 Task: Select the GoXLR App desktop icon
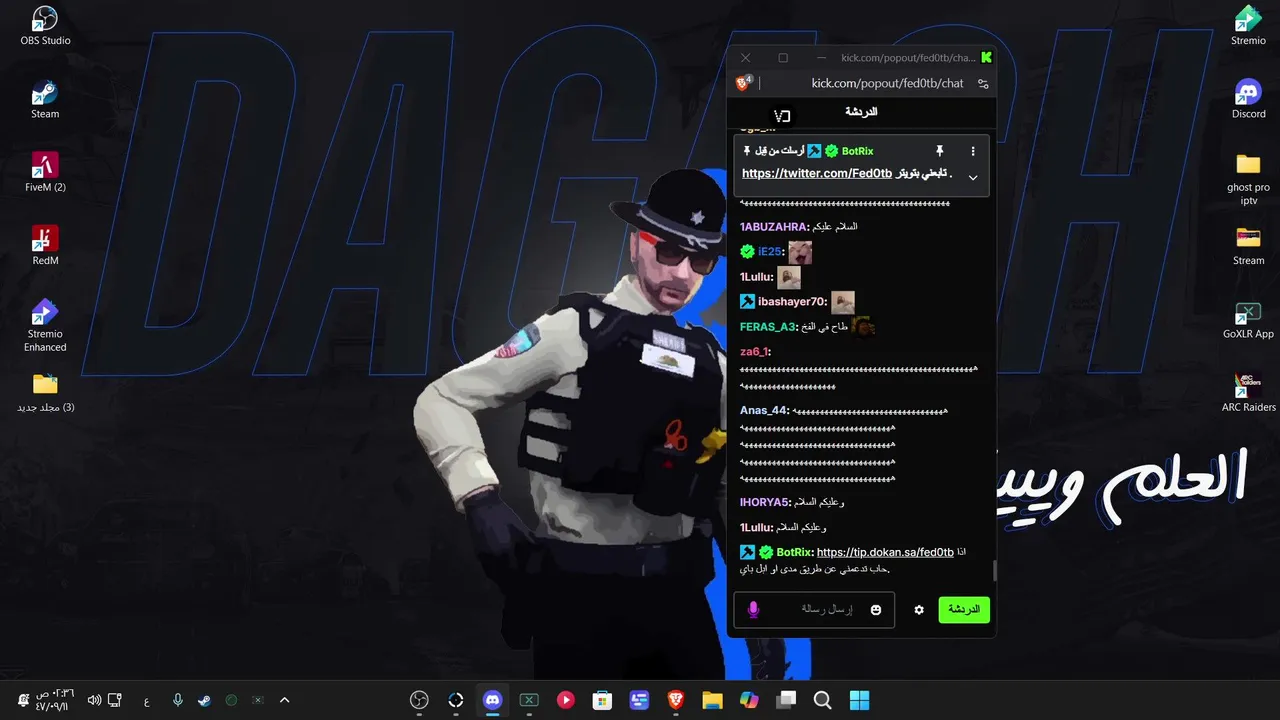[x=1248, y=320]
